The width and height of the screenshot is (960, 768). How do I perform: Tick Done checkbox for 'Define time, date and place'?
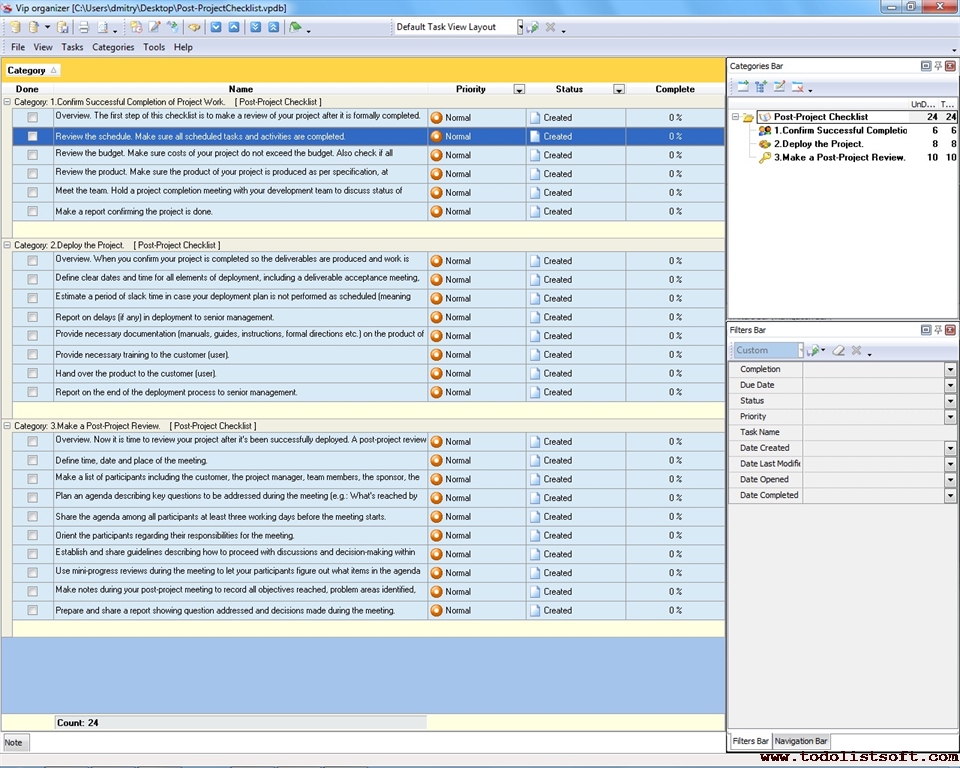coord(33,461)
